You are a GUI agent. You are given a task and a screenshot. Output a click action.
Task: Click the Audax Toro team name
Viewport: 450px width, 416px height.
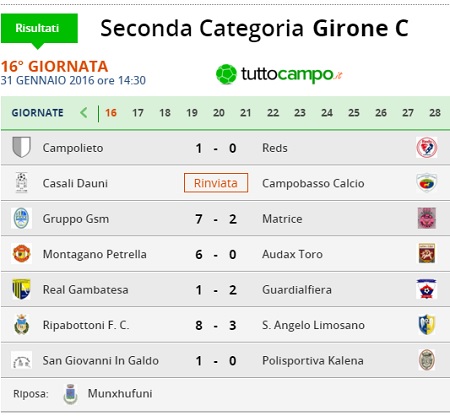click(292, 254)
